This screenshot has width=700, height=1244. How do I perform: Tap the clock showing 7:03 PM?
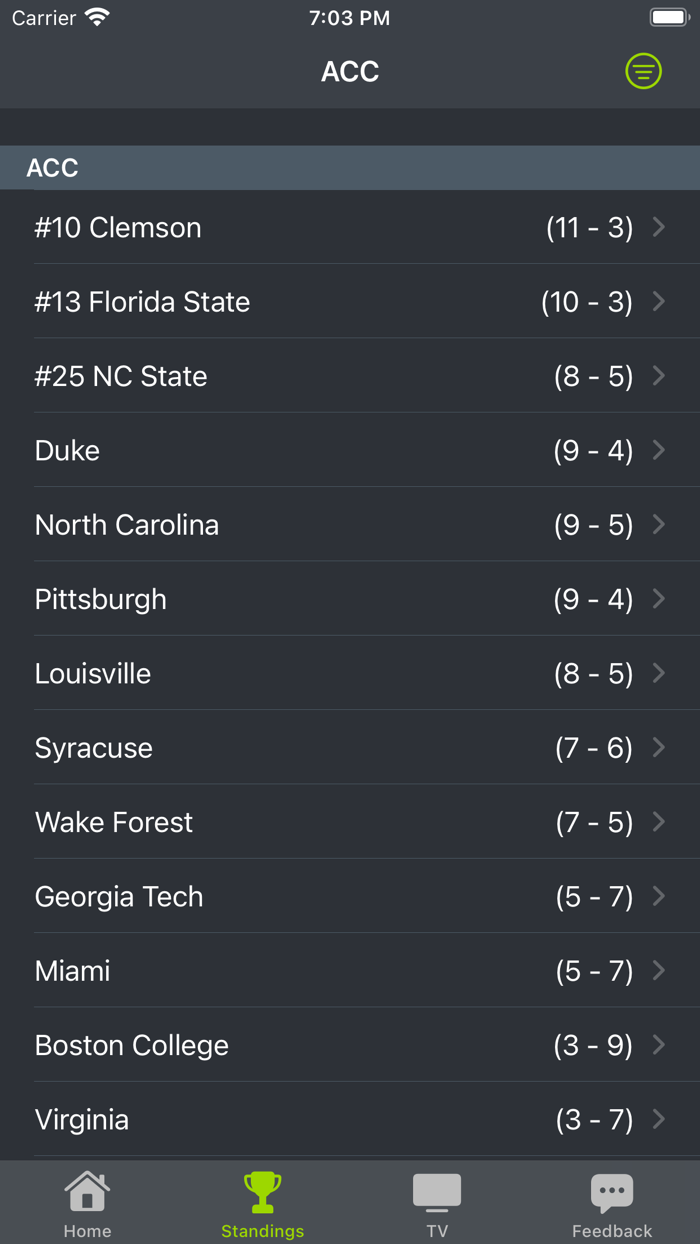(350, 17)
